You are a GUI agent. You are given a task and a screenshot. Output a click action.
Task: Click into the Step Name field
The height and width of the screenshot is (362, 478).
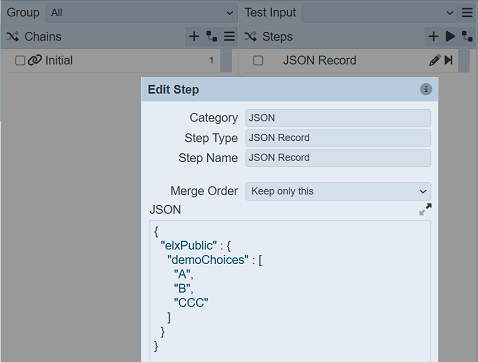(338, 158)
